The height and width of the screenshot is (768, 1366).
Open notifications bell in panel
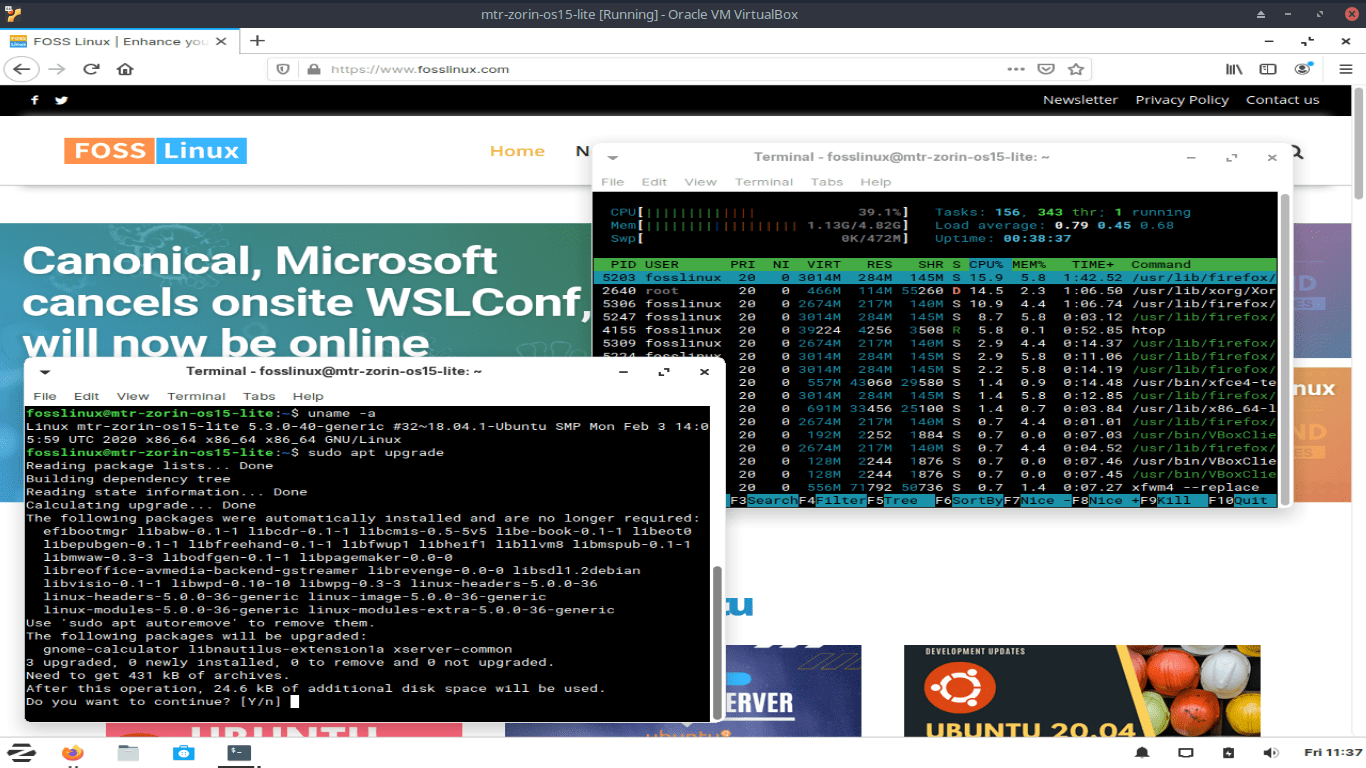pyautogui.click(x=1142, y=753)
